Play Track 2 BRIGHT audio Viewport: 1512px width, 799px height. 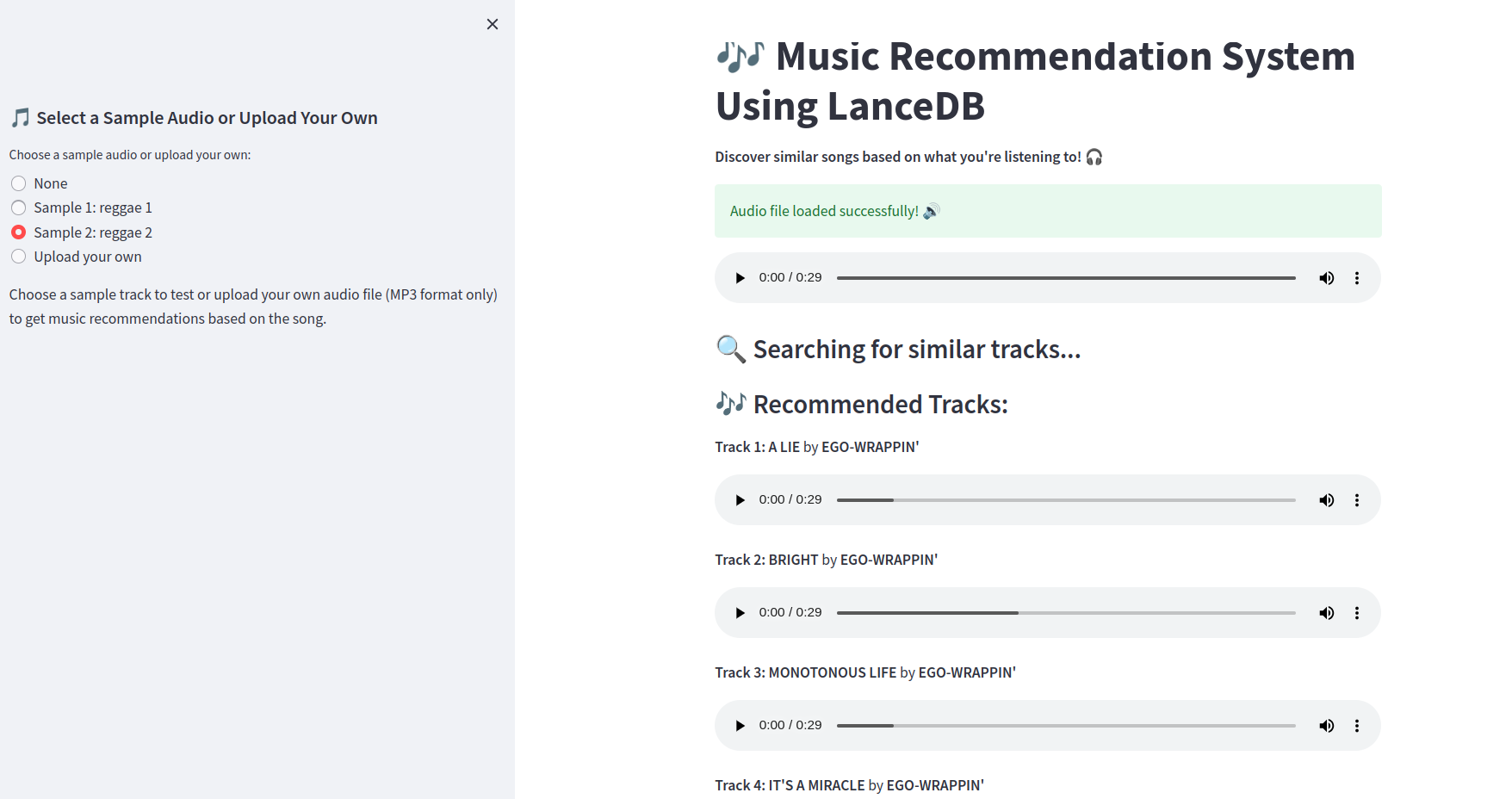(x=740, y=613)
